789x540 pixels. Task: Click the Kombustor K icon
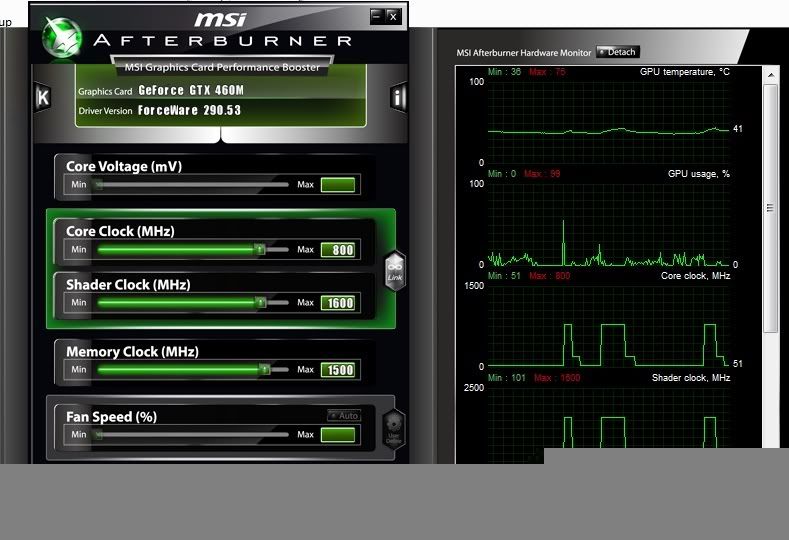(43, 97)
